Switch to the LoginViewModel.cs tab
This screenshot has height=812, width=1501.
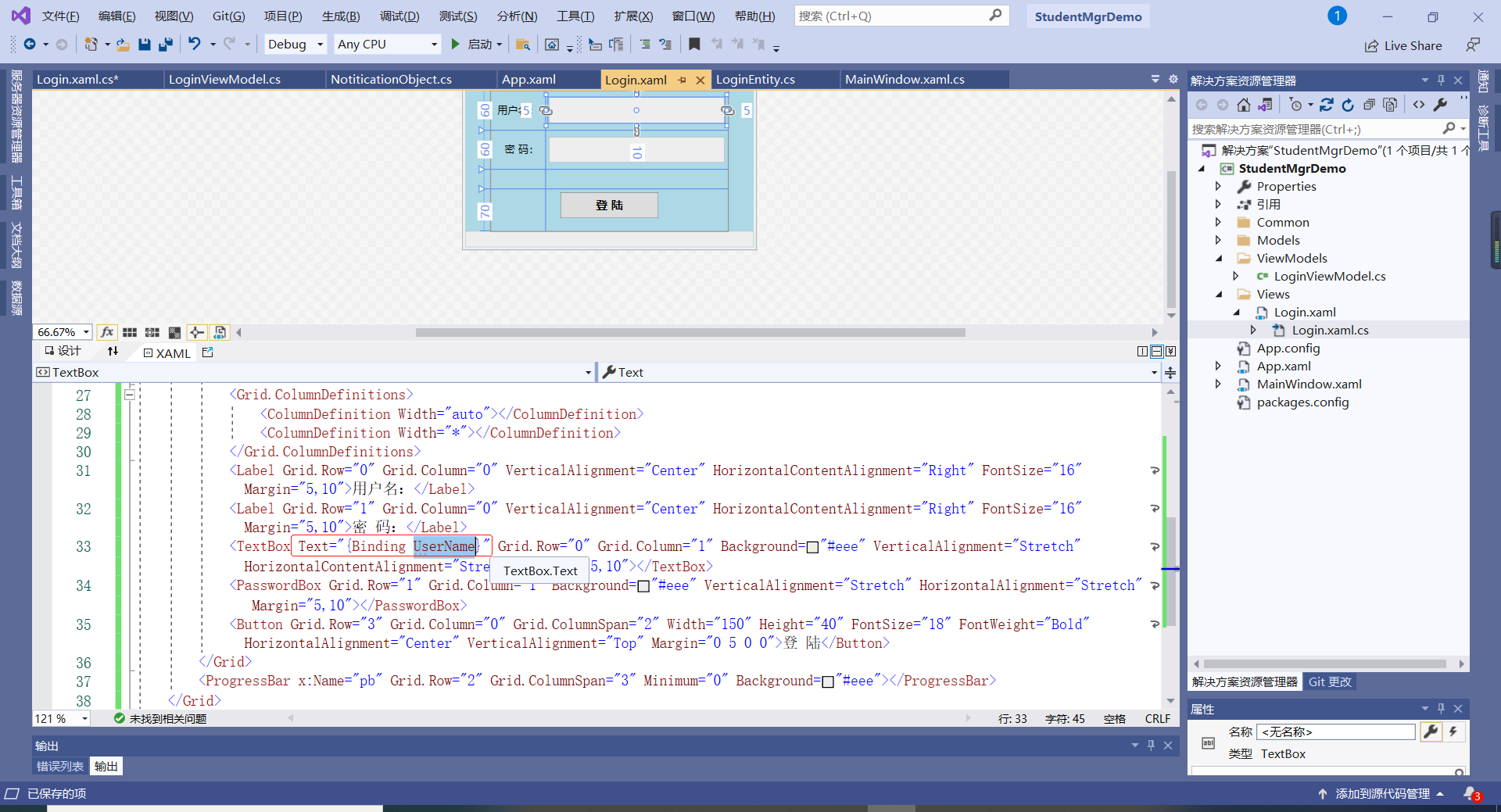225,79
